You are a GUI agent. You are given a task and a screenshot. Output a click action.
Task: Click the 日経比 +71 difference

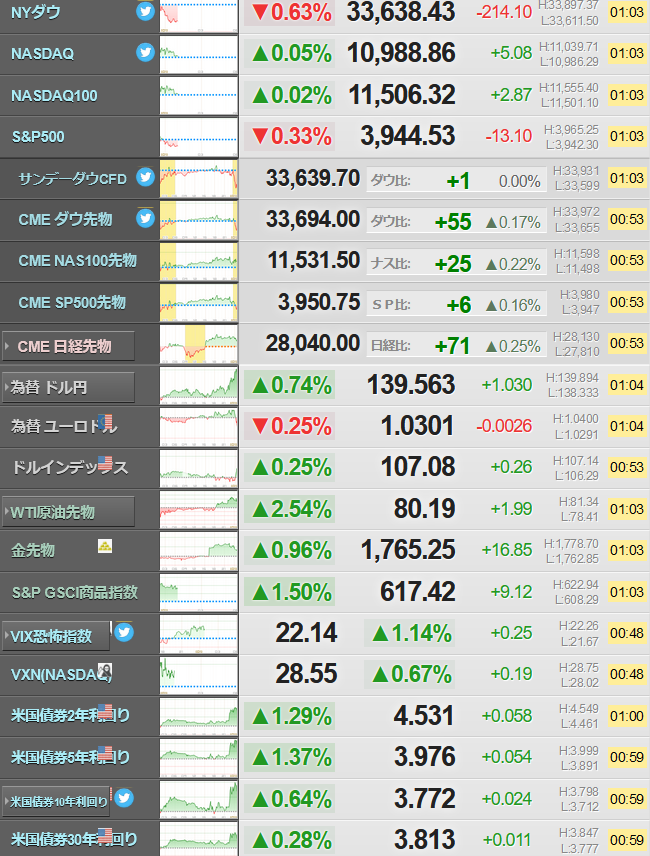452,346
